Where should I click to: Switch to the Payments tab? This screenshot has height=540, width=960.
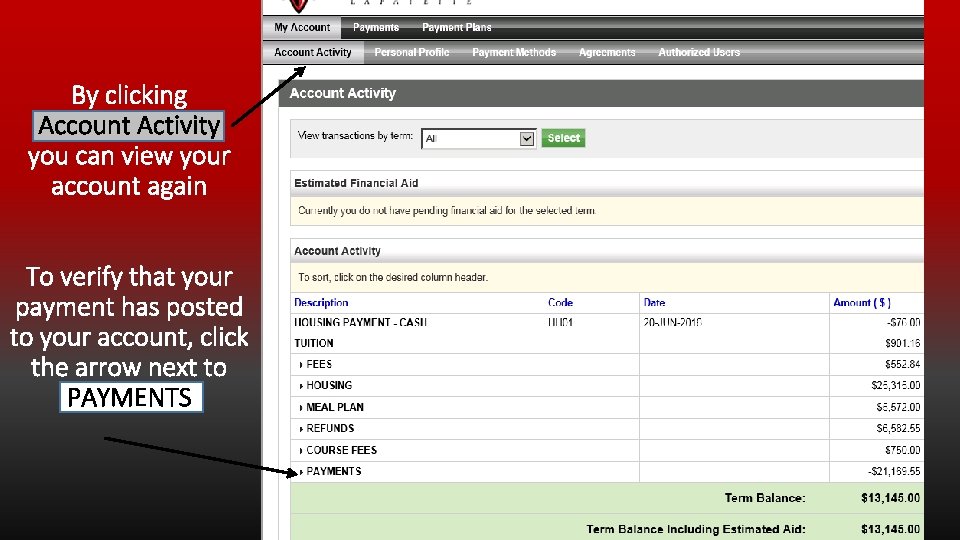(376, 28)
